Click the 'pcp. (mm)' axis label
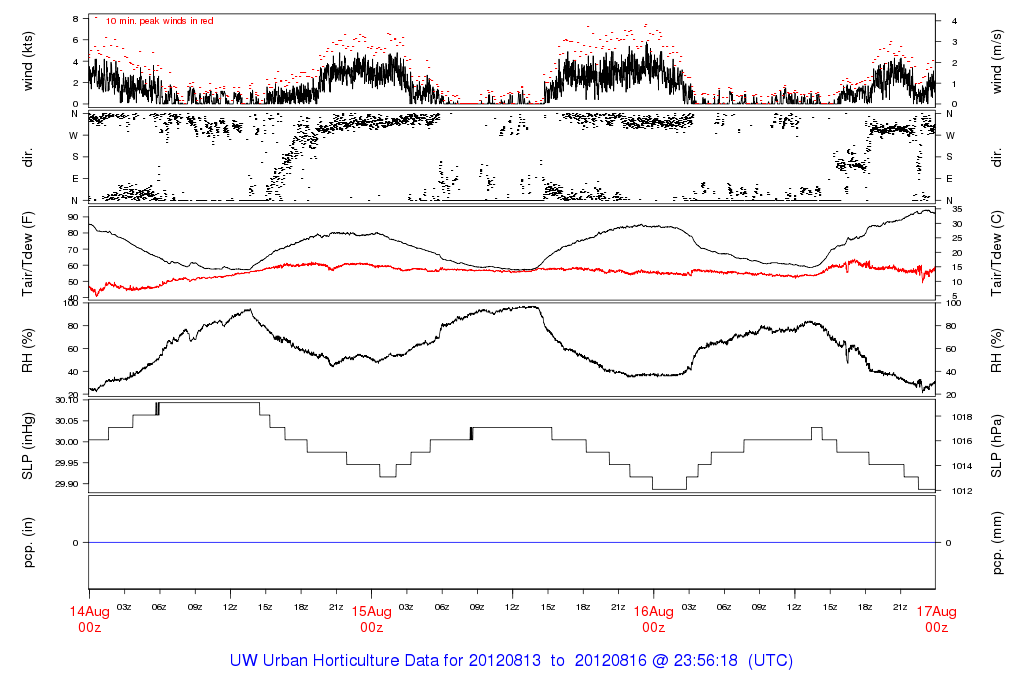This screenshot has width=1024, height=700. click(997, 543)
